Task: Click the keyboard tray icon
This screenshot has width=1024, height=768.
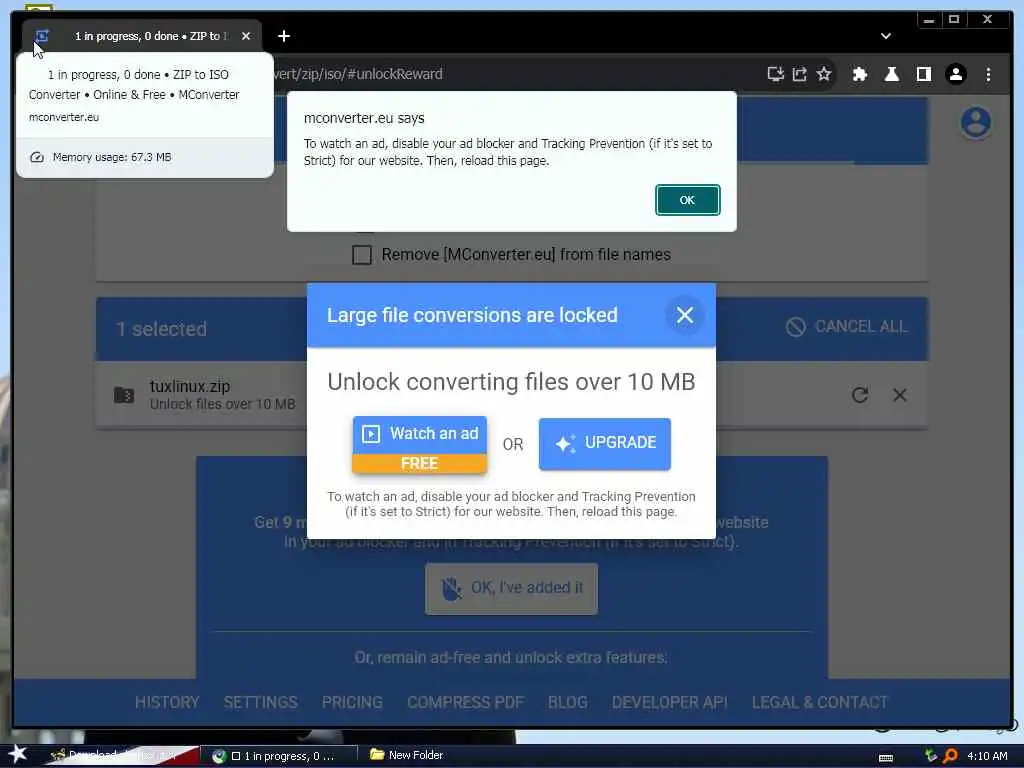Action: point(886,758)
